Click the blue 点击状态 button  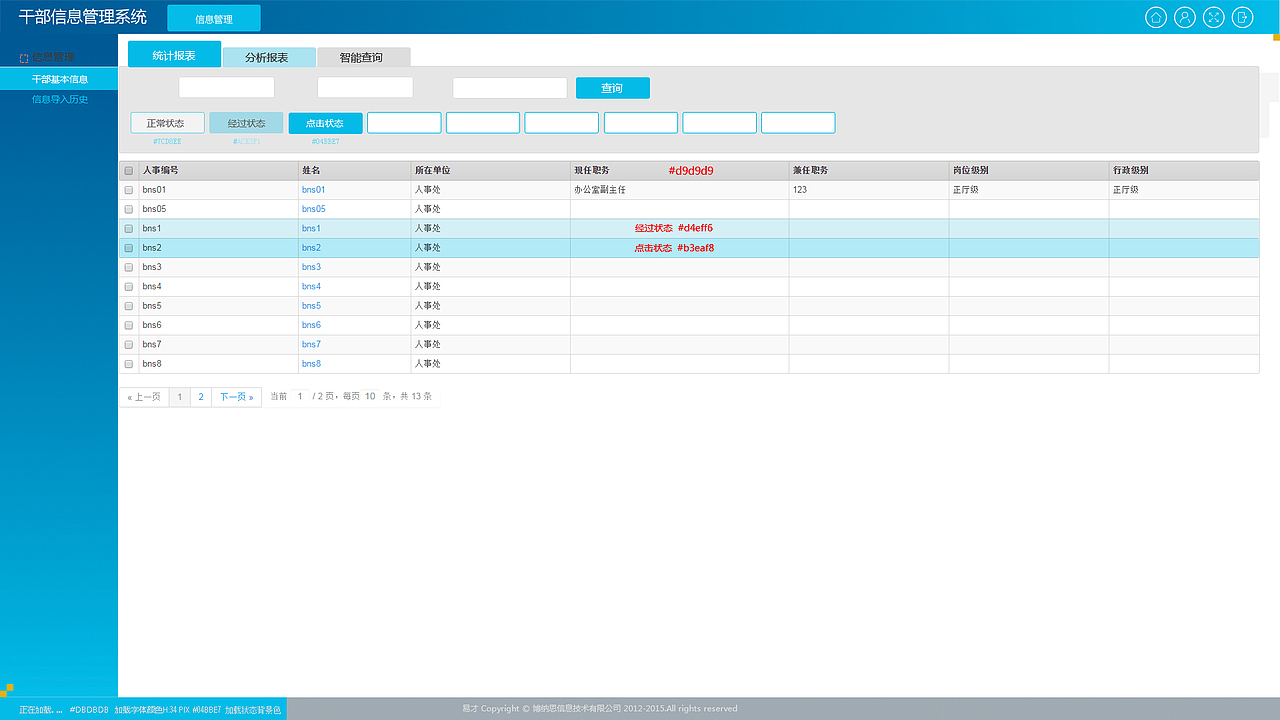point(325,123)
